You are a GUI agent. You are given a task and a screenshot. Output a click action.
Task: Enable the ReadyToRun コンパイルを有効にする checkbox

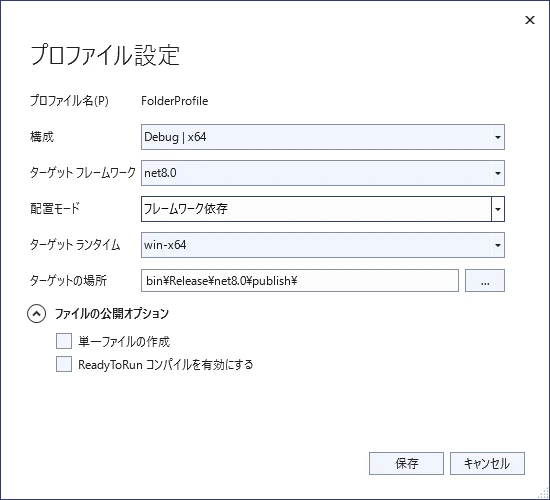click(x=64, y=364)
